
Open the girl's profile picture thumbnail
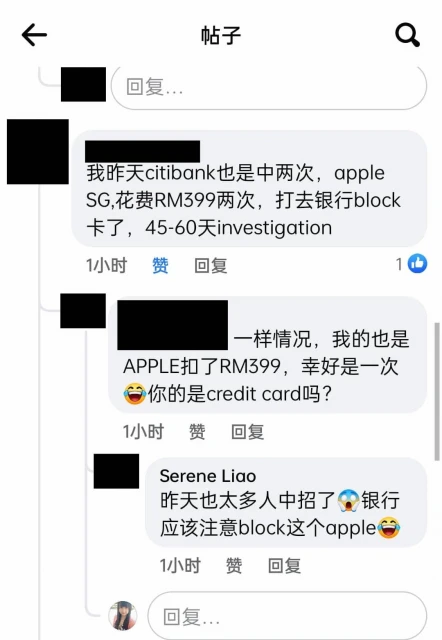pos(123,616)
